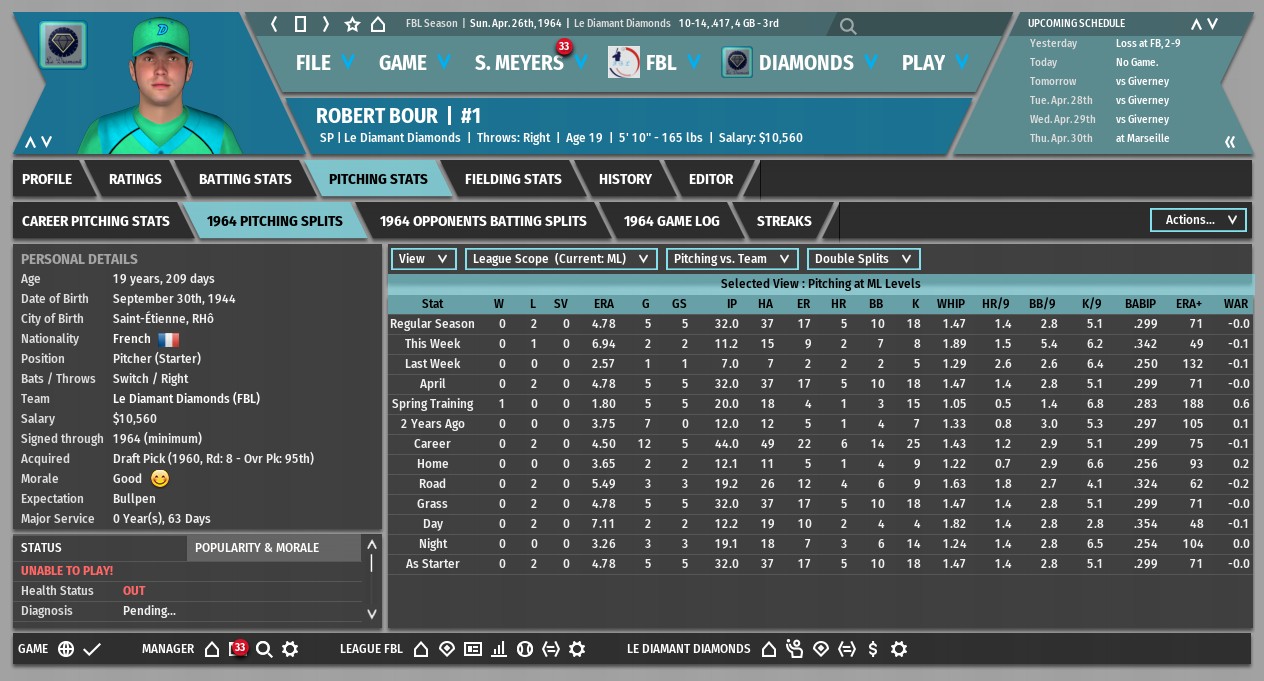This screenshot has height=681, width=1264.
Task: Click the home icon in top navigation
Action: (378, 24)
